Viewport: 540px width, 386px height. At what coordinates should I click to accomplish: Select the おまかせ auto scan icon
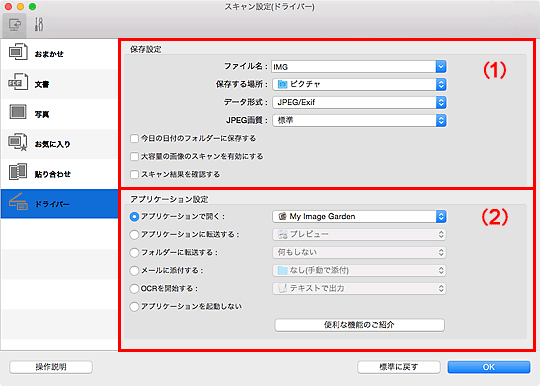(x=18, y=52)
